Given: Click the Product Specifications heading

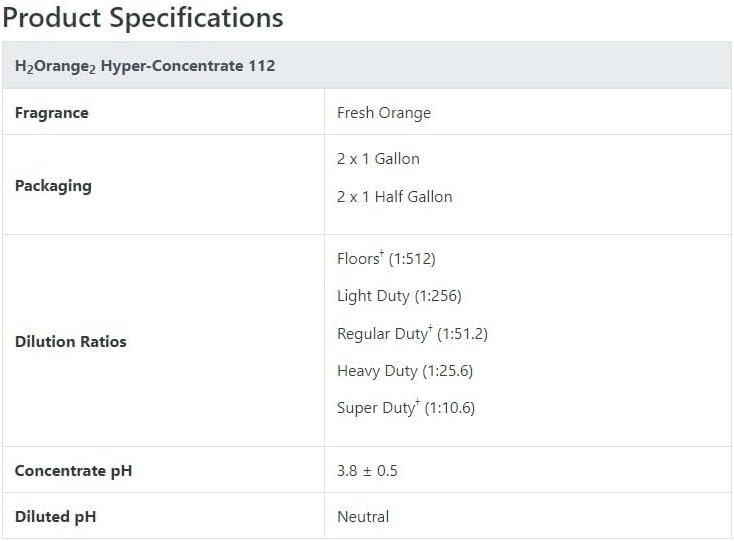Looking at the screenshot, I should pyautogui.click(x=143, y=19).
